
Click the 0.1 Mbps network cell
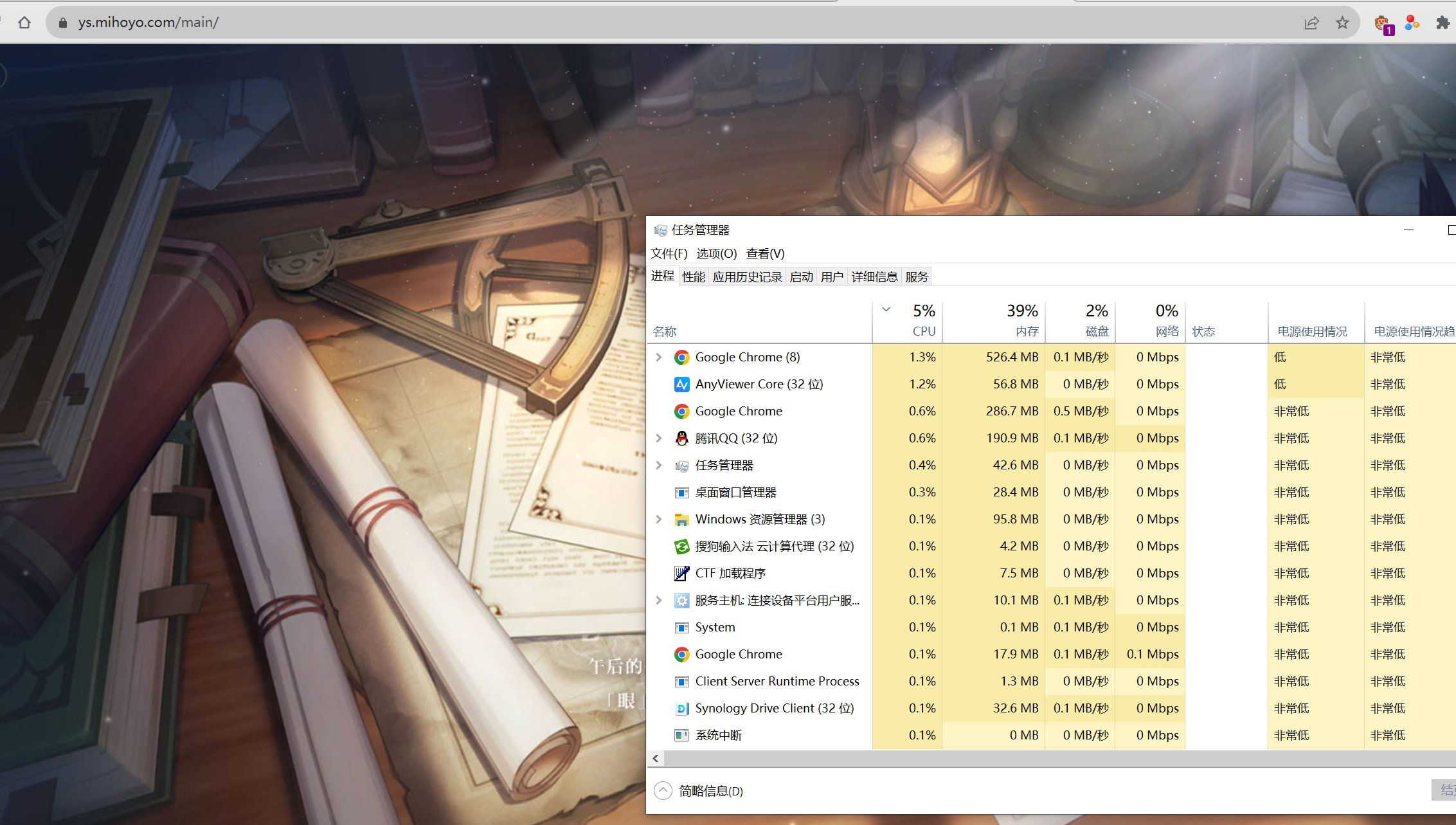click(x=1151, y=655)
